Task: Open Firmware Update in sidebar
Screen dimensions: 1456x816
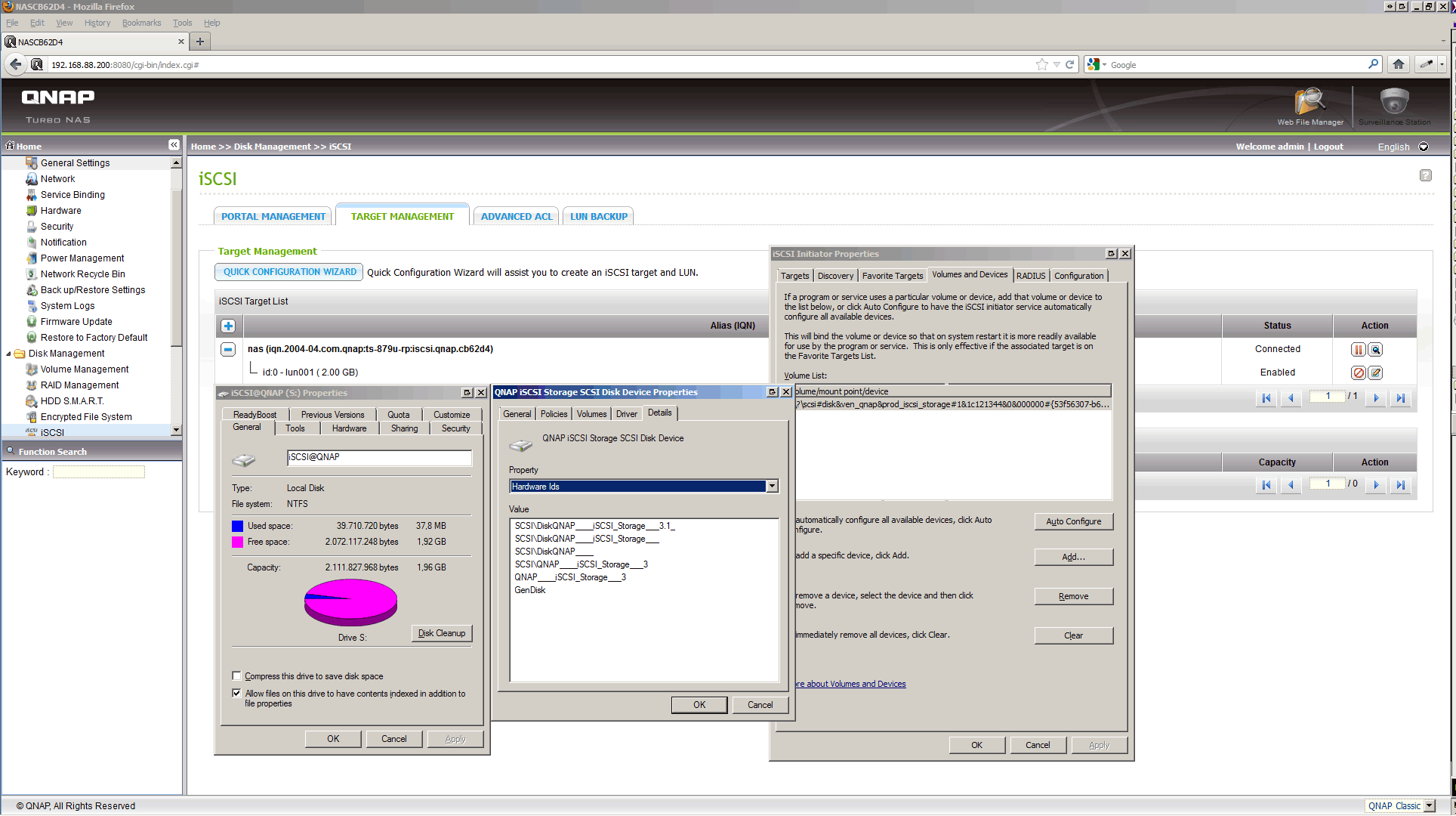Action: tap(76, 322)
